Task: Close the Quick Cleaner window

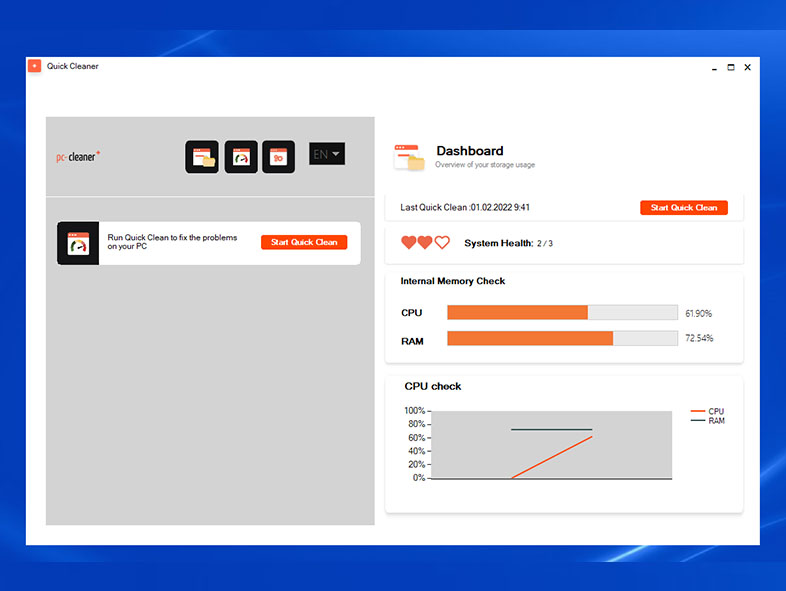Action: coord(747,67)
